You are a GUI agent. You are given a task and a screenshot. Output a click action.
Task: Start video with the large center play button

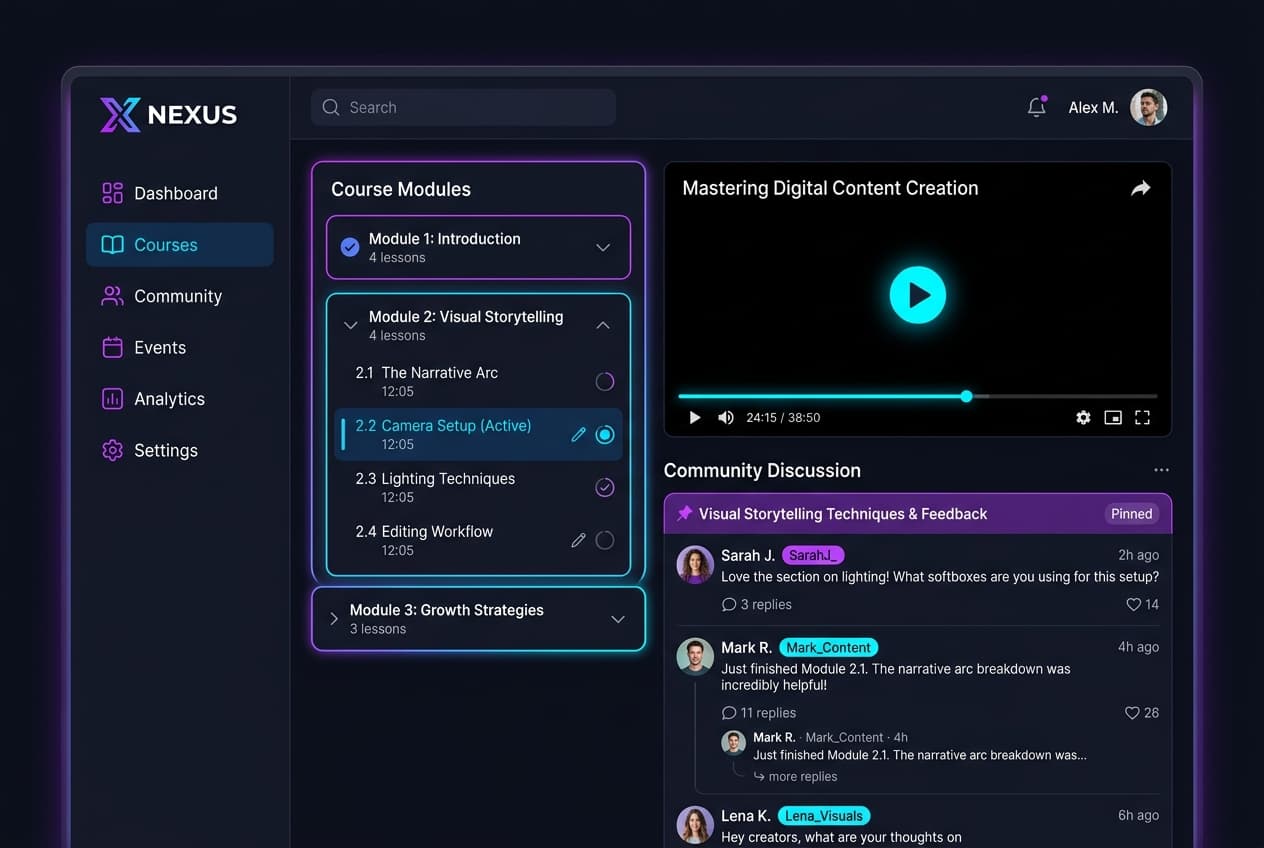[x=917, y=295]
